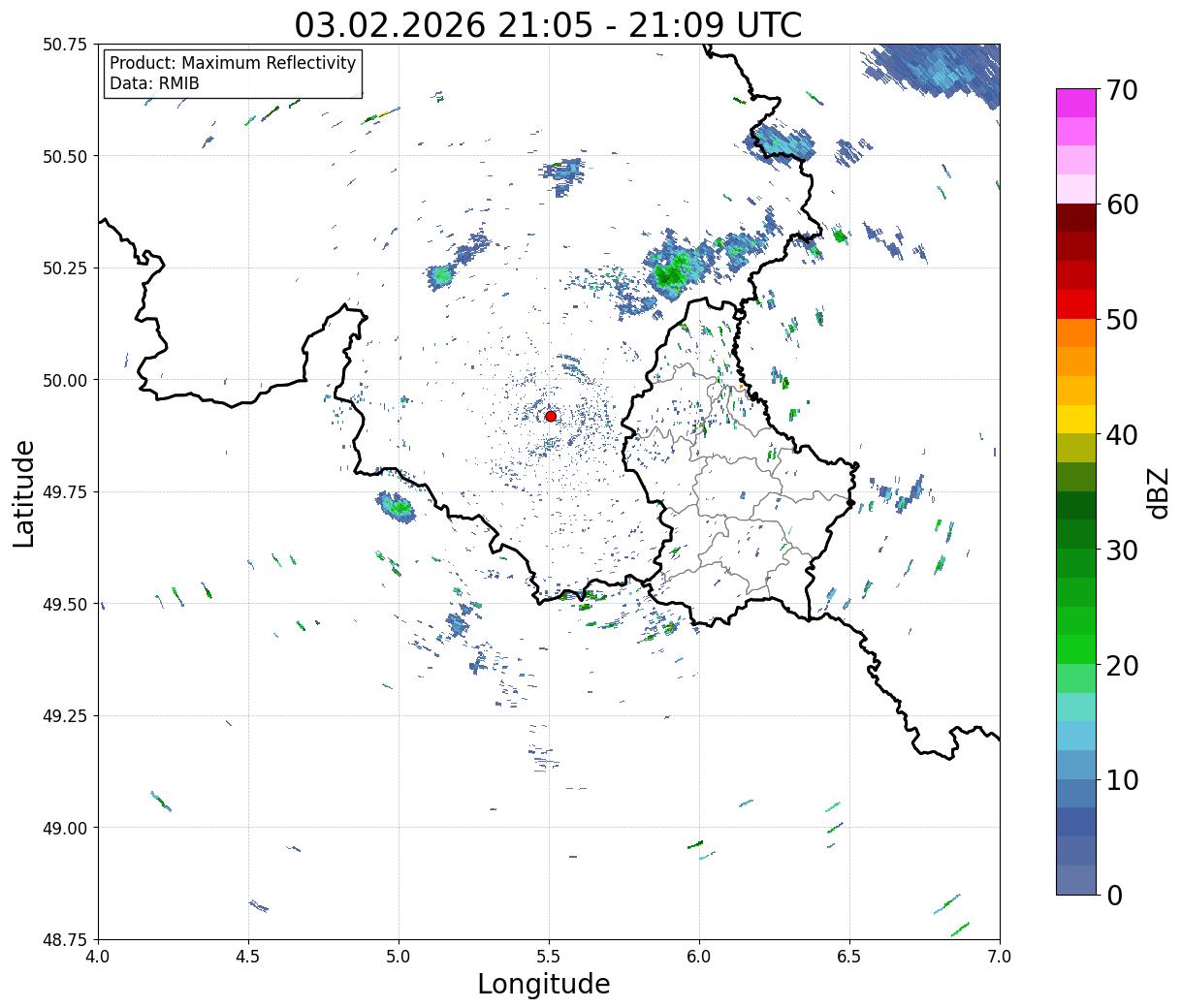Viewport: 1182px width, 1008px height.
Task: Click the dark red colorbar segment near 60
Action: pos(1076,217)
